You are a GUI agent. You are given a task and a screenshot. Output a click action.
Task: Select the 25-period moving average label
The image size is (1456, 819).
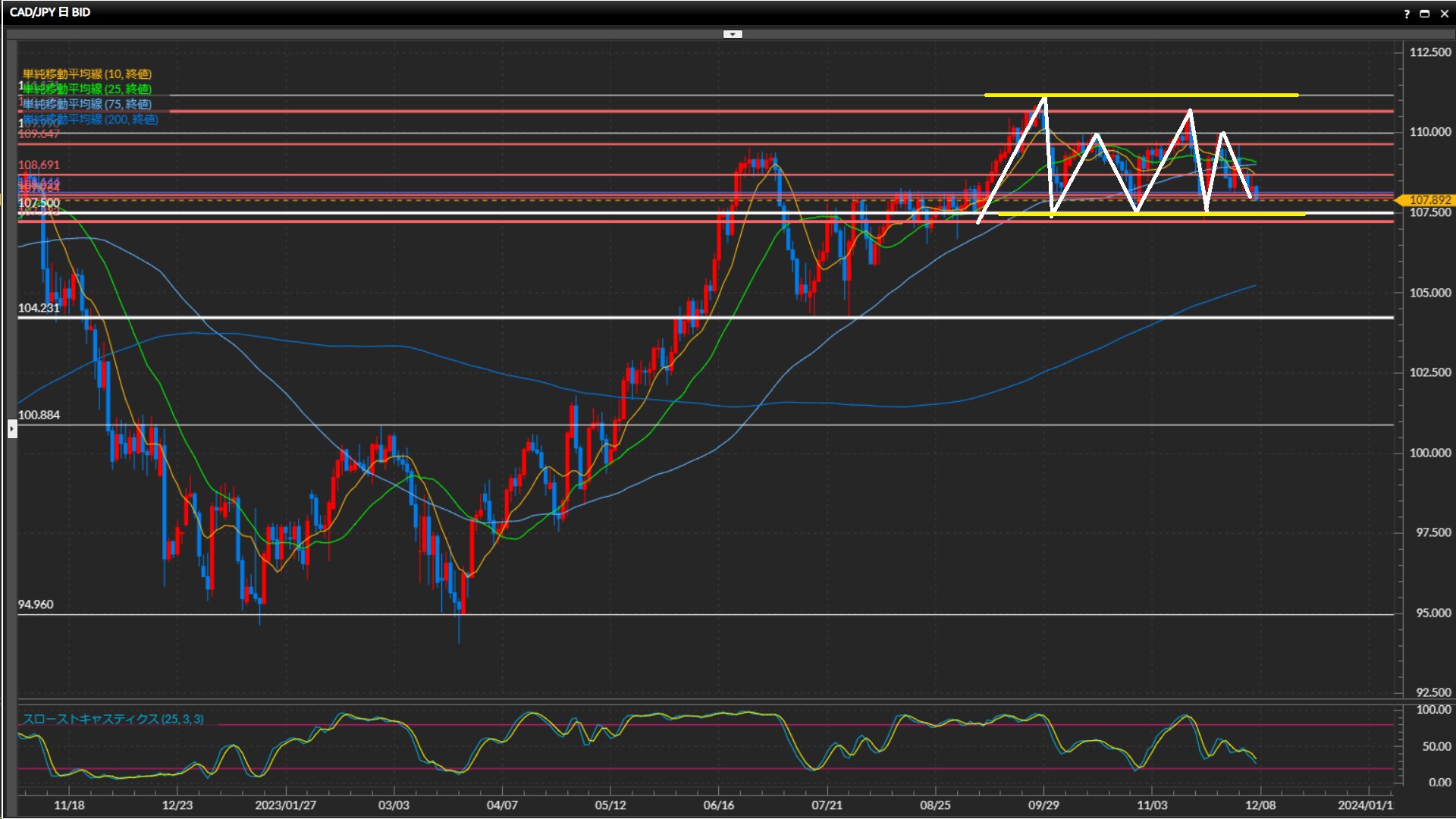click(x=87, y=89)
